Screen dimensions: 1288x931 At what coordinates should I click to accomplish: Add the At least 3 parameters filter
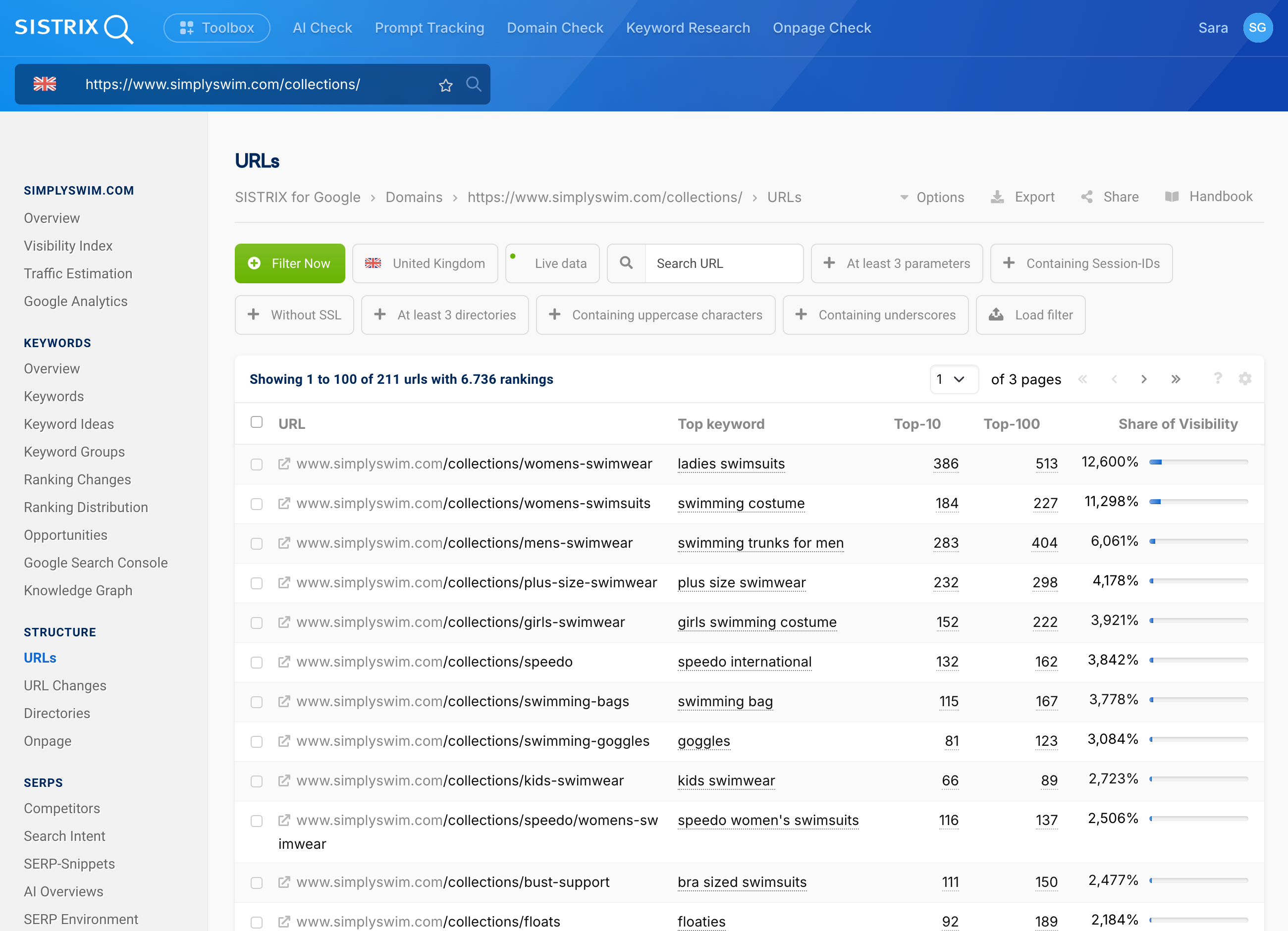click(x=897, y=263)
